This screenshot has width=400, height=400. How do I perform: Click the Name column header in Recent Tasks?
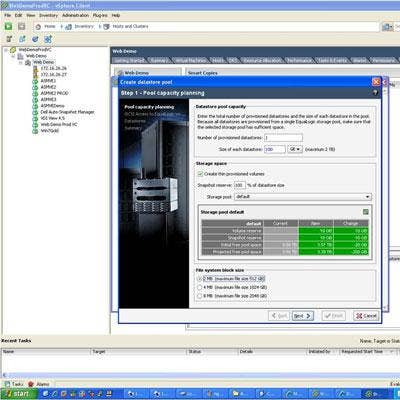pyautogui.click(x=46, y=352)
